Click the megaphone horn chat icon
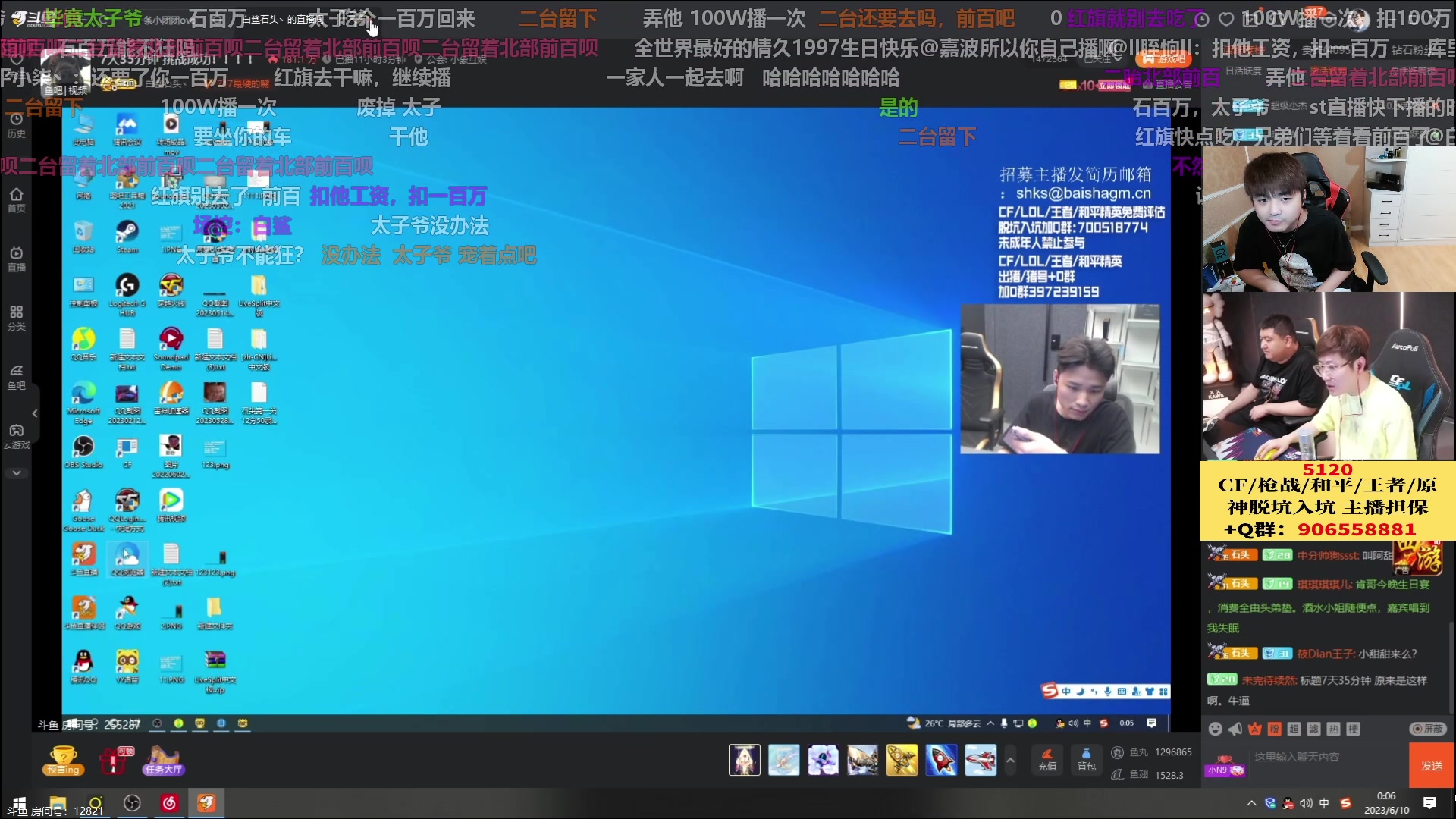 tap(1235, 729)
